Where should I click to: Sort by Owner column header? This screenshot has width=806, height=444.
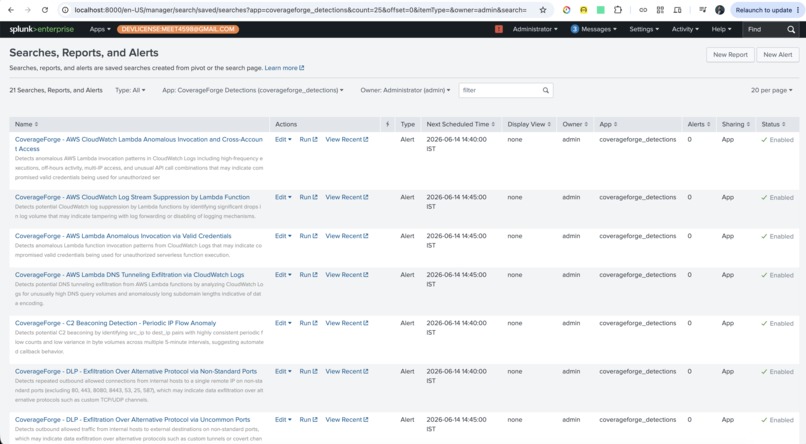pos(575,124)
